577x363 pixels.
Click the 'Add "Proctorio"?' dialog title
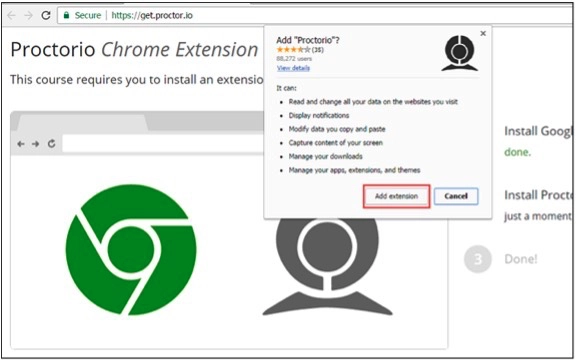308,40
